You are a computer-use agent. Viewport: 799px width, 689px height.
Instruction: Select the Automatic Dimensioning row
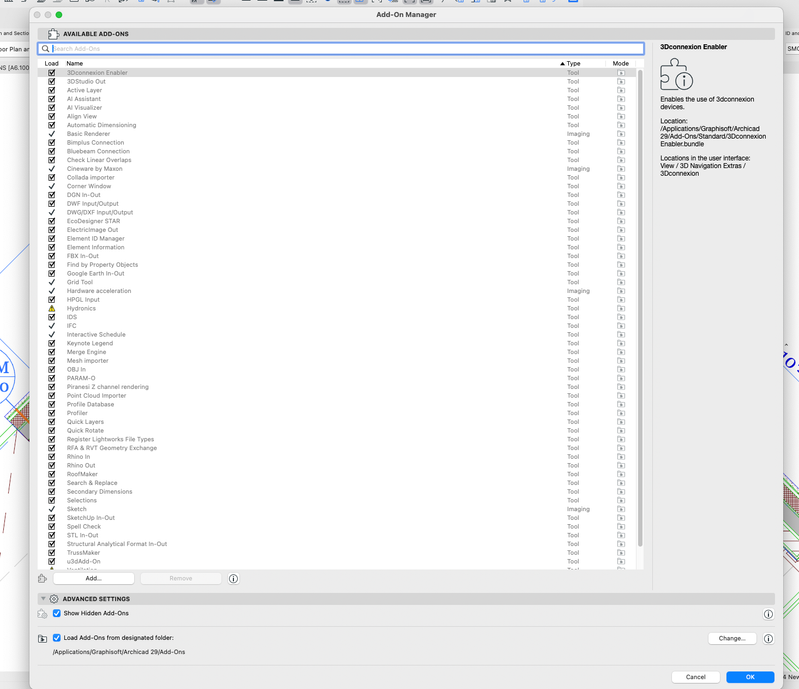pyautogui.click(x=337, y=125)
